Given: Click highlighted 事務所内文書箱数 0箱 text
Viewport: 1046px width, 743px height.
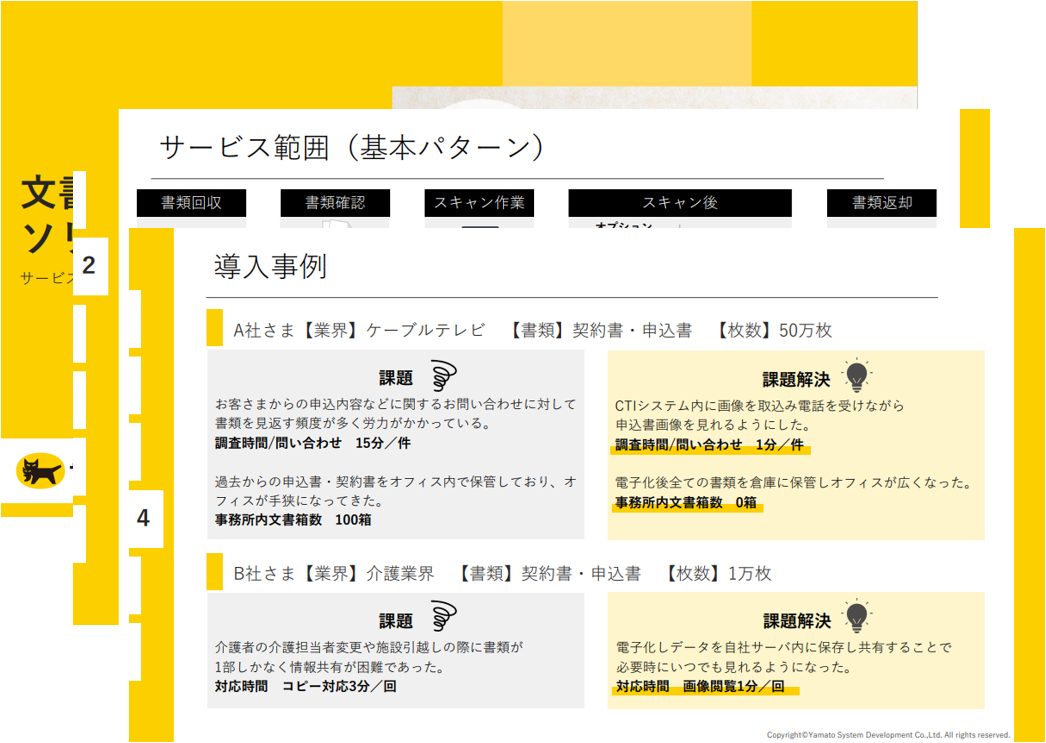Looking at the screenshot, I should (x=686, y=503).
